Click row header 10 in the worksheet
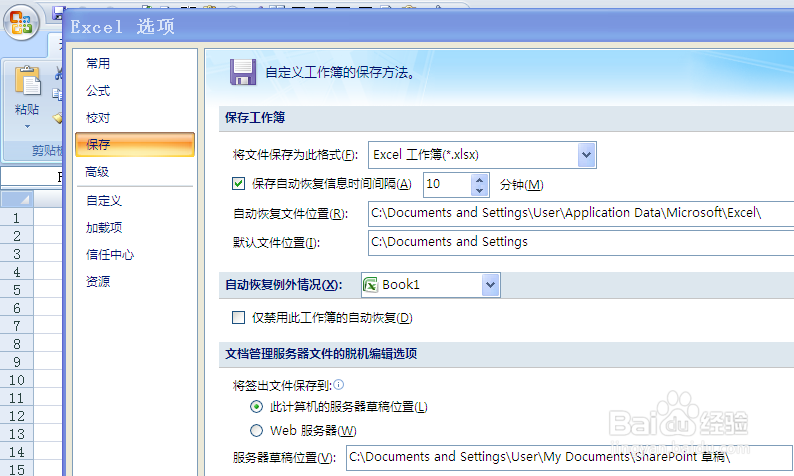The height and width of the screenshot is (476, 794). [x=17, y=380]
